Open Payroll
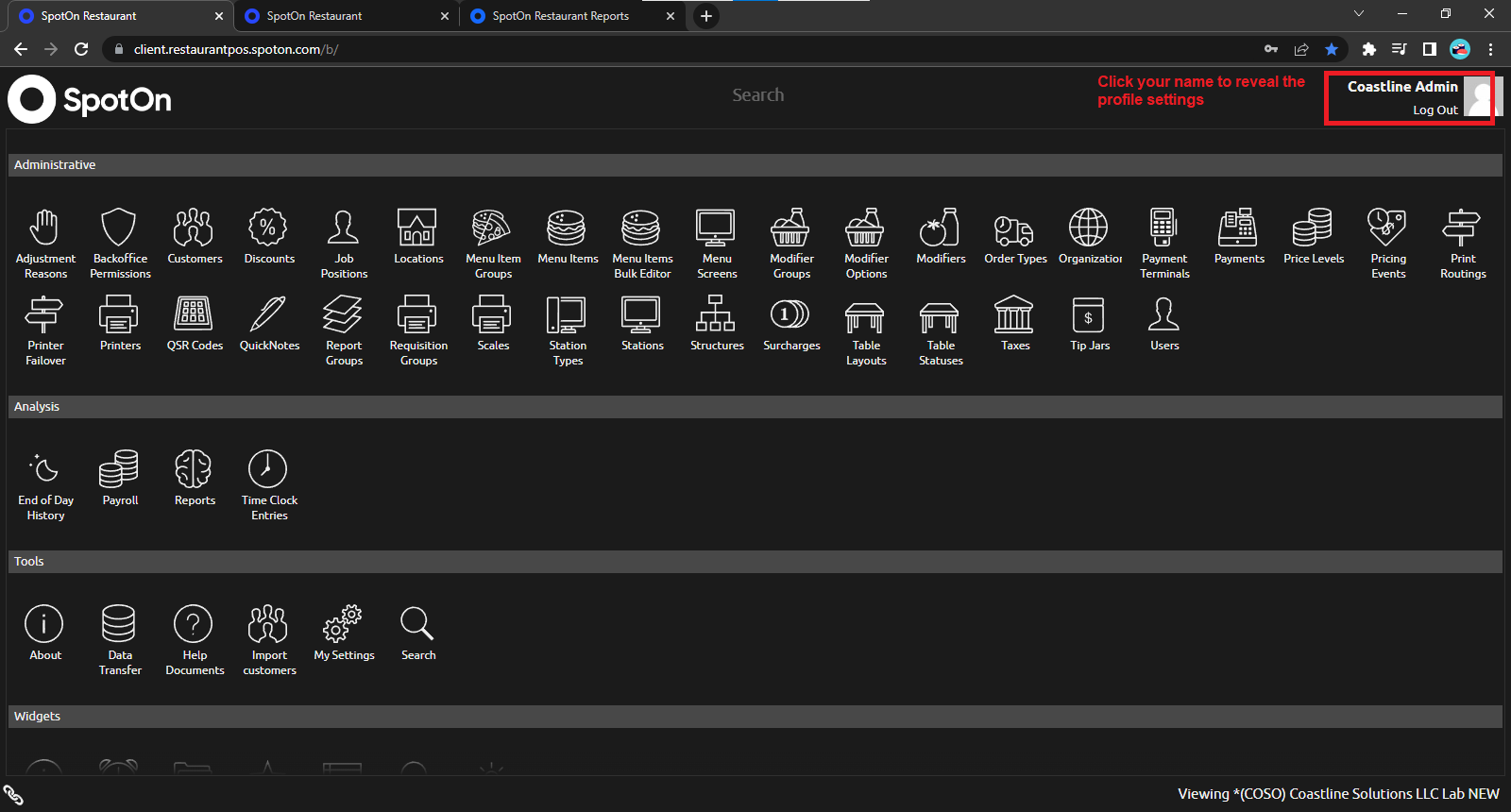The width and height of the screenshot is (1511, 812). (120, 478)
